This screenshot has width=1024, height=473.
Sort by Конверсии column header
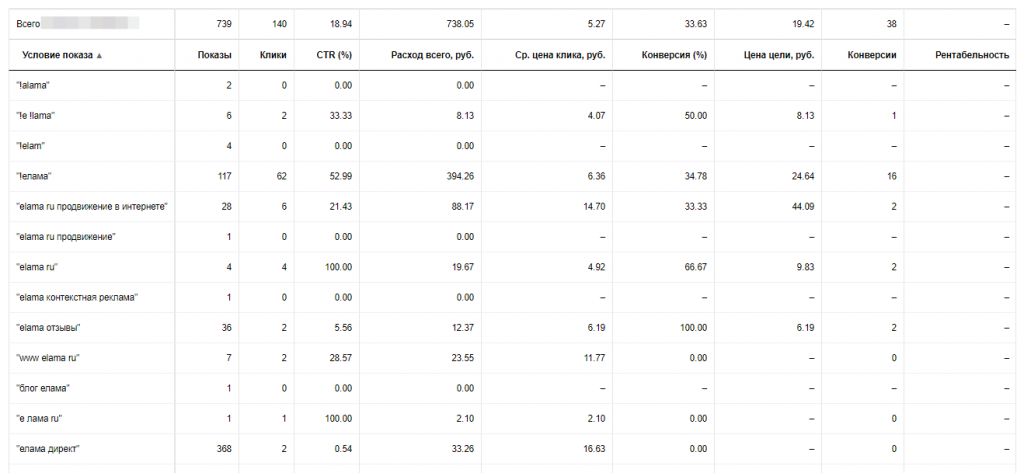click(872, 56)
